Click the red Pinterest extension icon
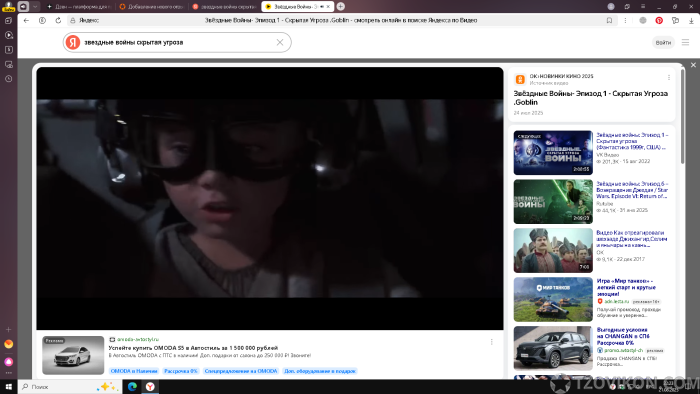The height and width of the screenshot is (394, 700). pyautogui.click(x=659, y=21)
